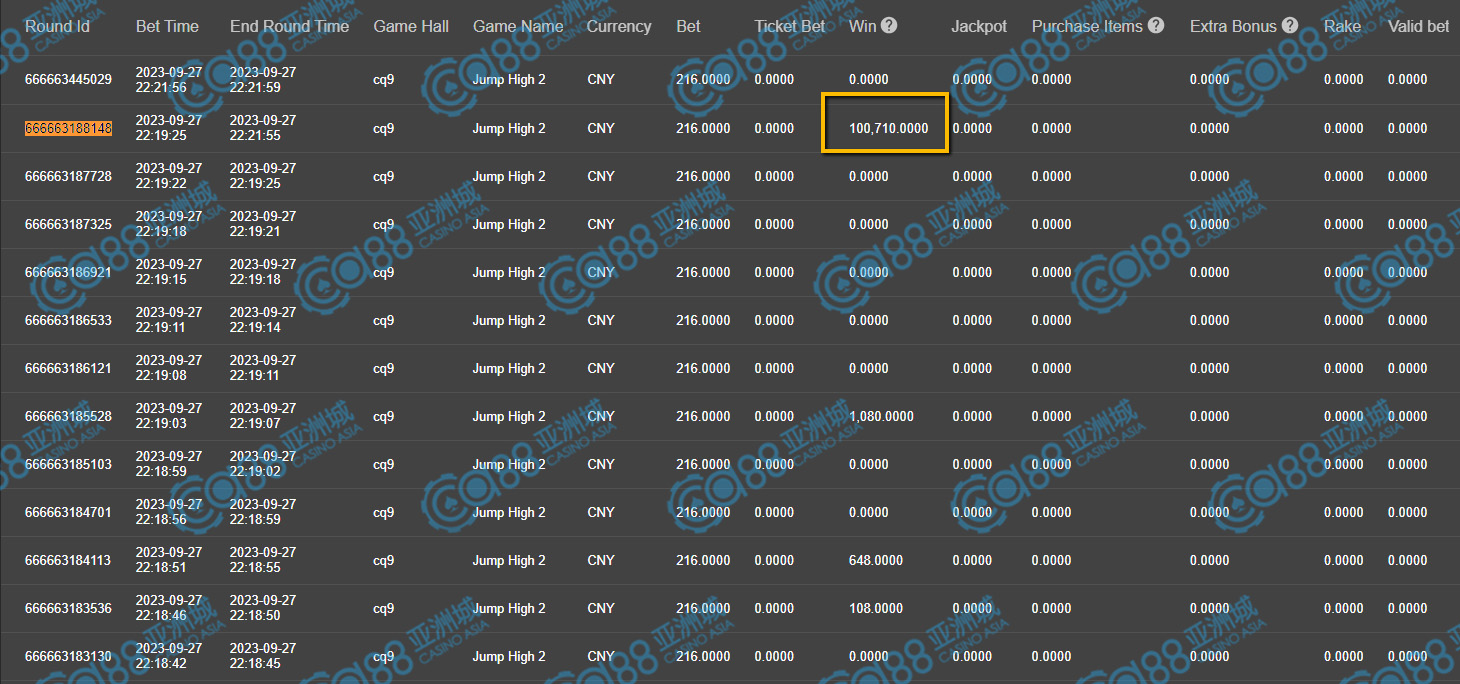
Task: Select Bet Time 22:19:22
Action: (x=169, y=176)
